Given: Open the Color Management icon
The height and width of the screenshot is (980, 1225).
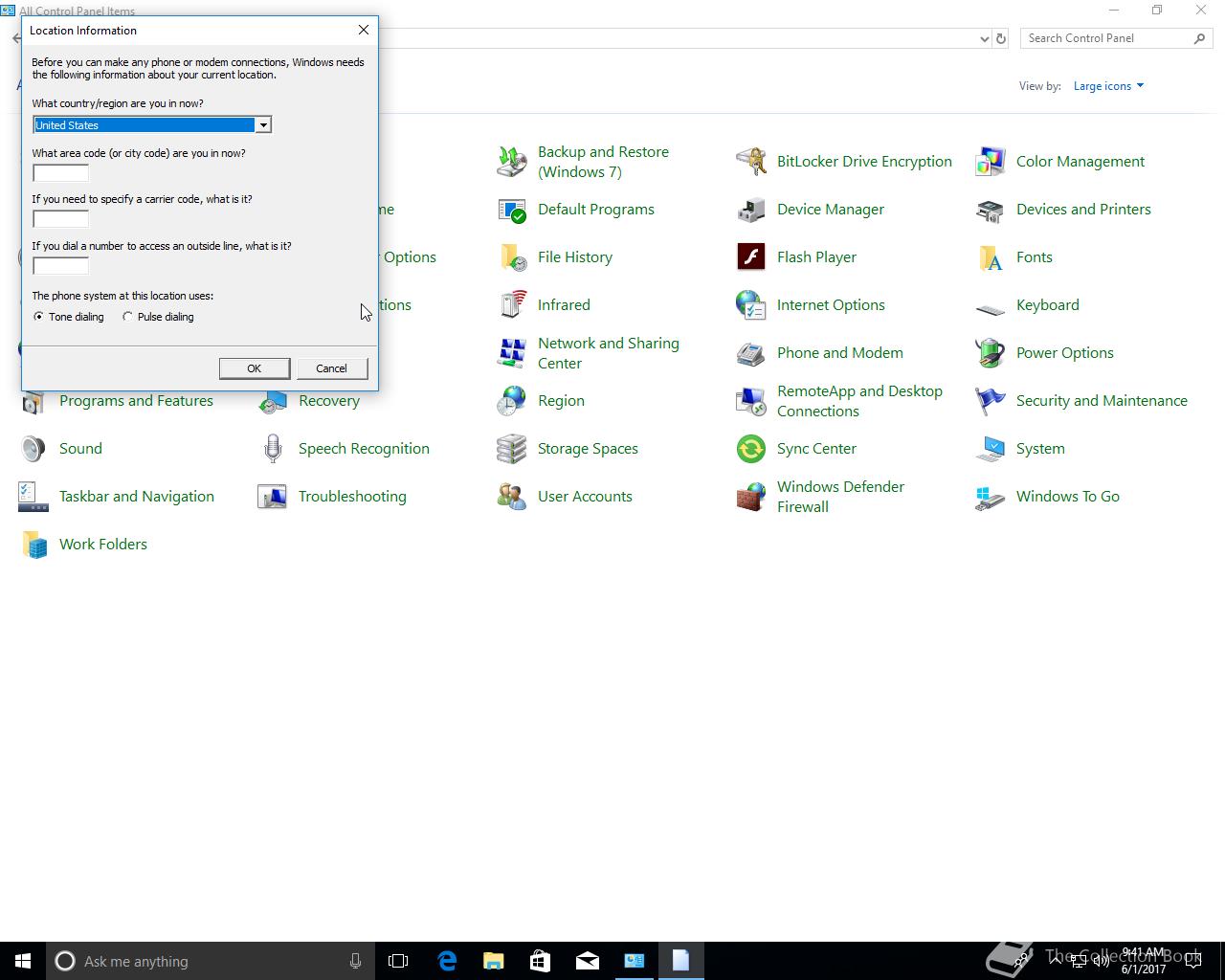Looking at the screenshot, I should point(991,162).
